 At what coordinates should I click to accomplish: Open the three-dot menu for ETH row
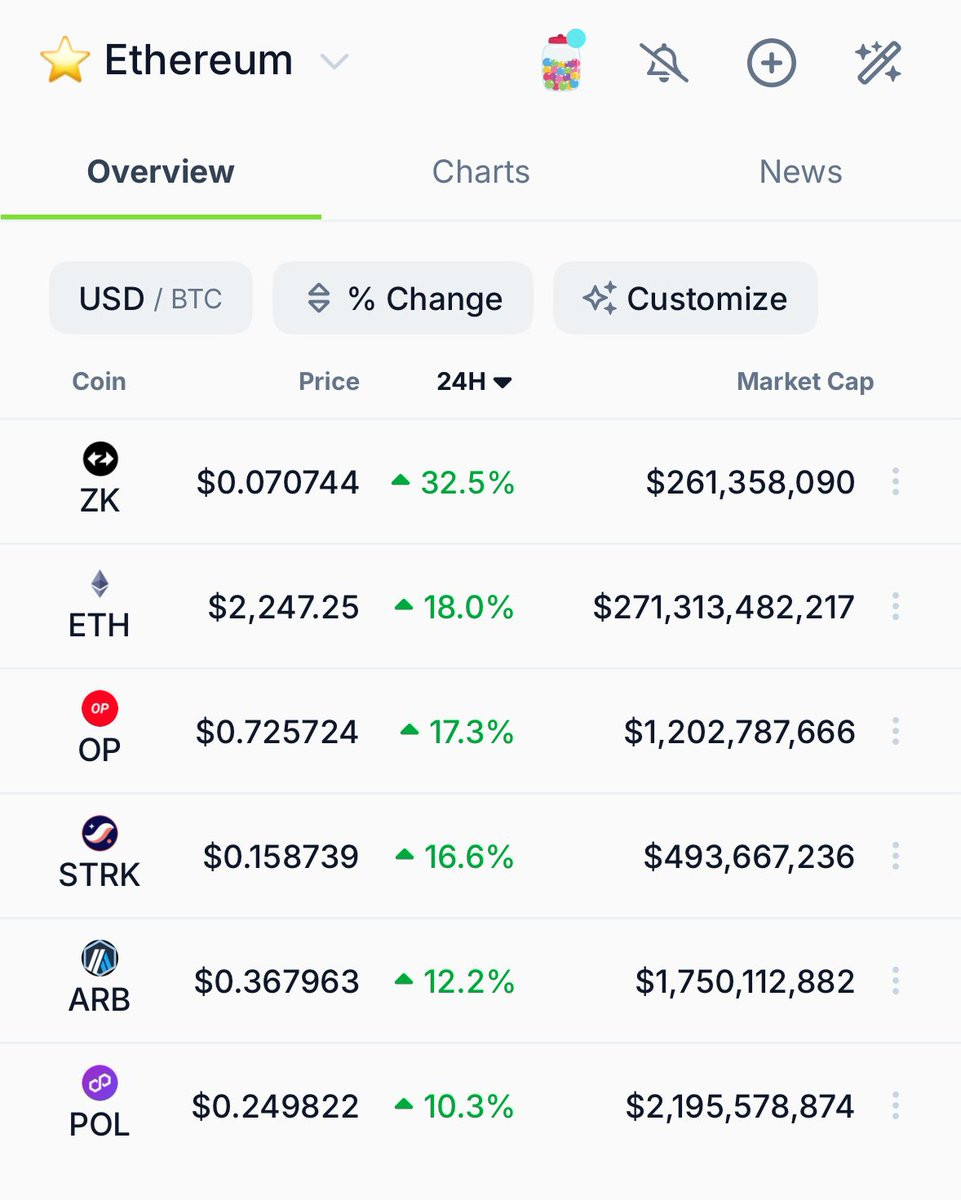[895, 606]
